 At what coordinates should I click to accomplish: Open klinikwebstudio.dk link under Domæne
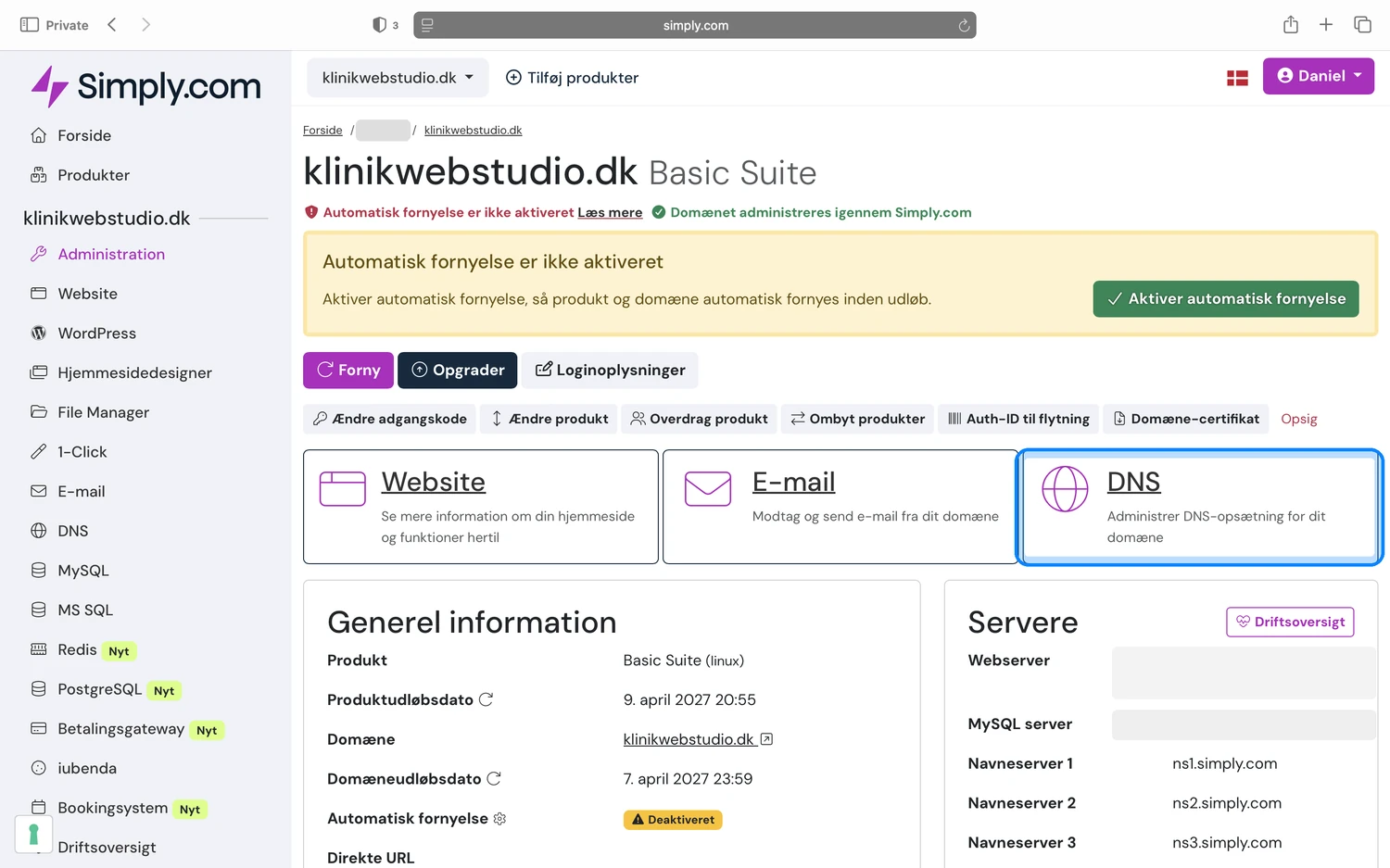tap(689, 739)
